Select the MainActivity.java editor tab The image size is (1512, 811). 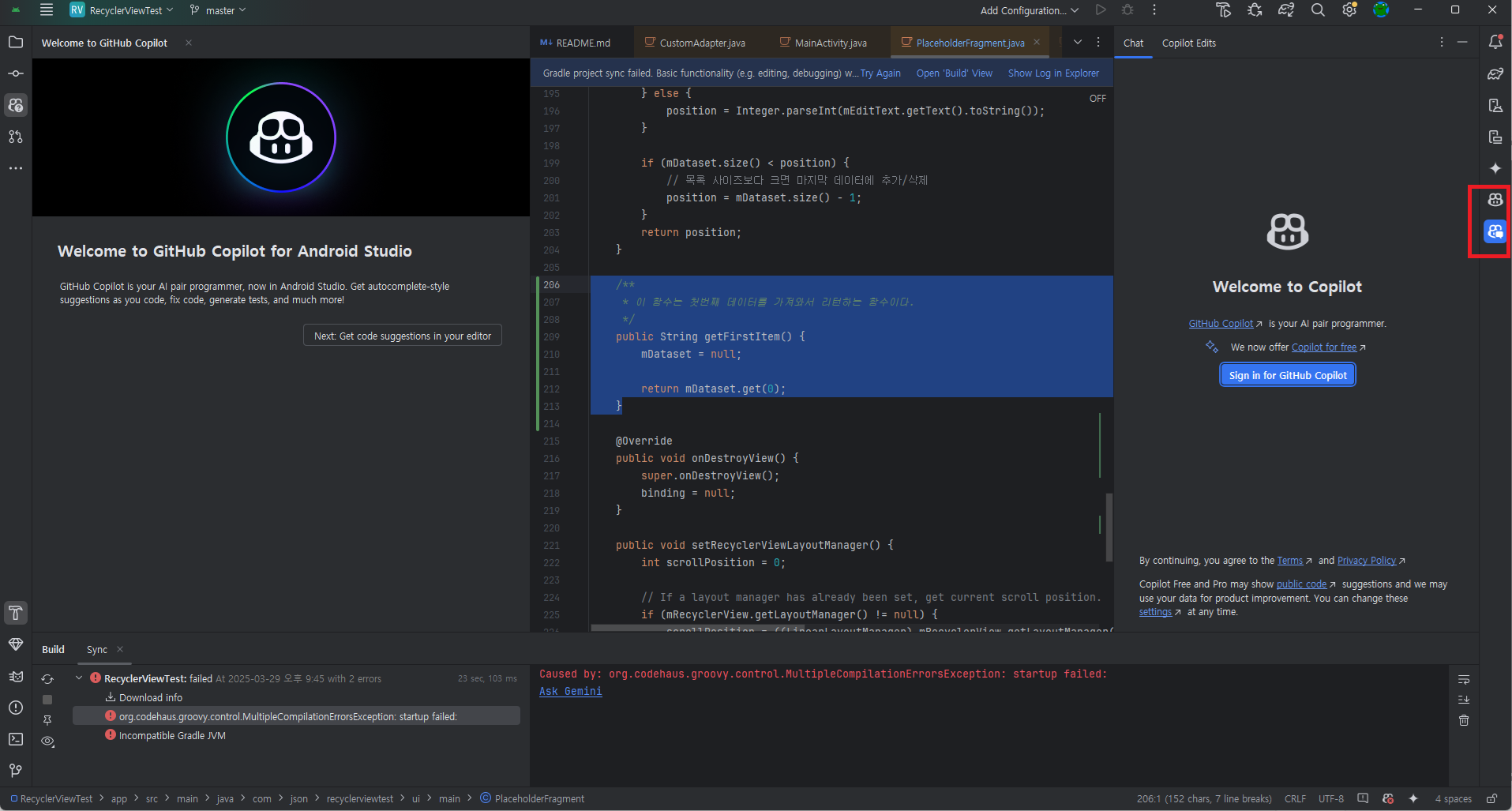coord(830,42)
